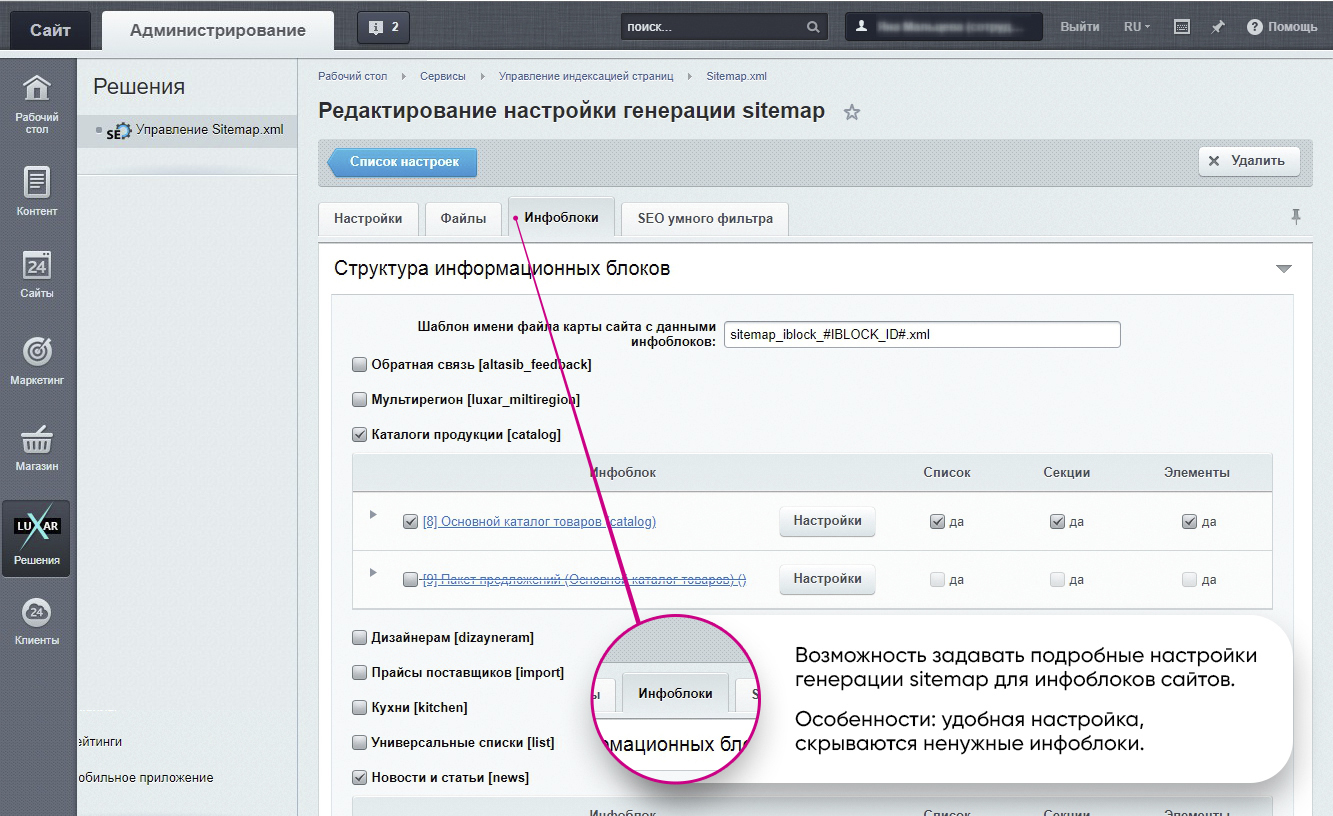The width and height of the screenshot is (1333, 816).
Task: Switch to the Файлы tab
Action: (x=463, y=218)
